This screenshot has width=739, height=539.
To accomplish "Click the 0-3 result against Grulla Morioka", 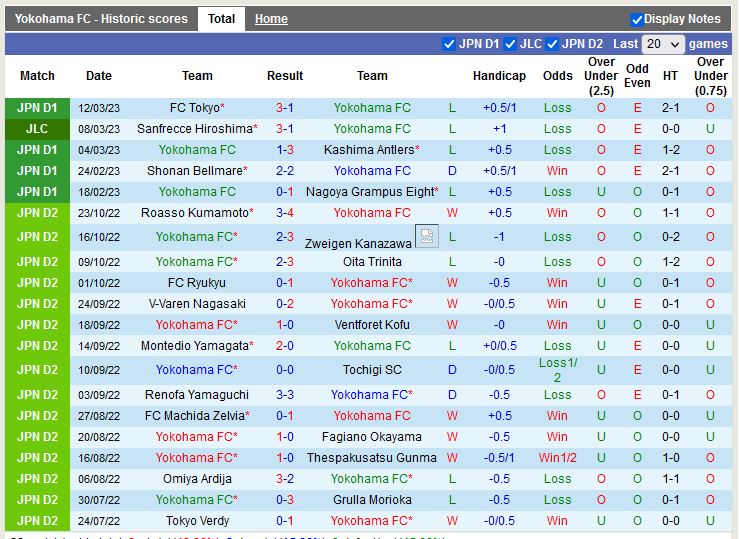I will tap(285, 500).
